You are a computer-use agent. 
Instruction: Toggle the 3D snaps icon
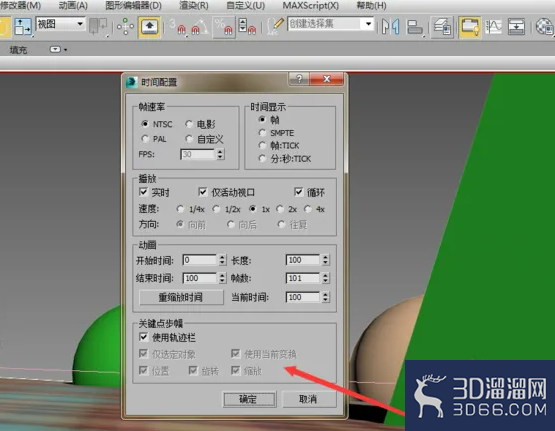(178, 27)
